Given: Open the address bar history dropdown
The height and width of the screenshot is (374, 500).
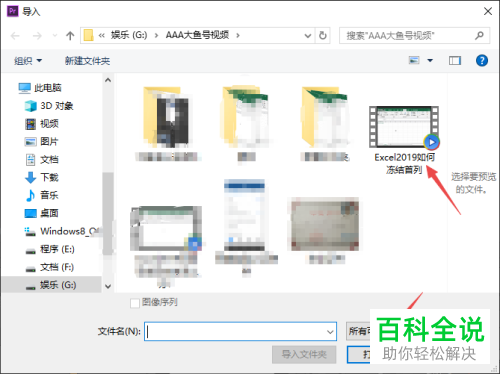Looking at the screenshot, I should click(x=308, y=36).
